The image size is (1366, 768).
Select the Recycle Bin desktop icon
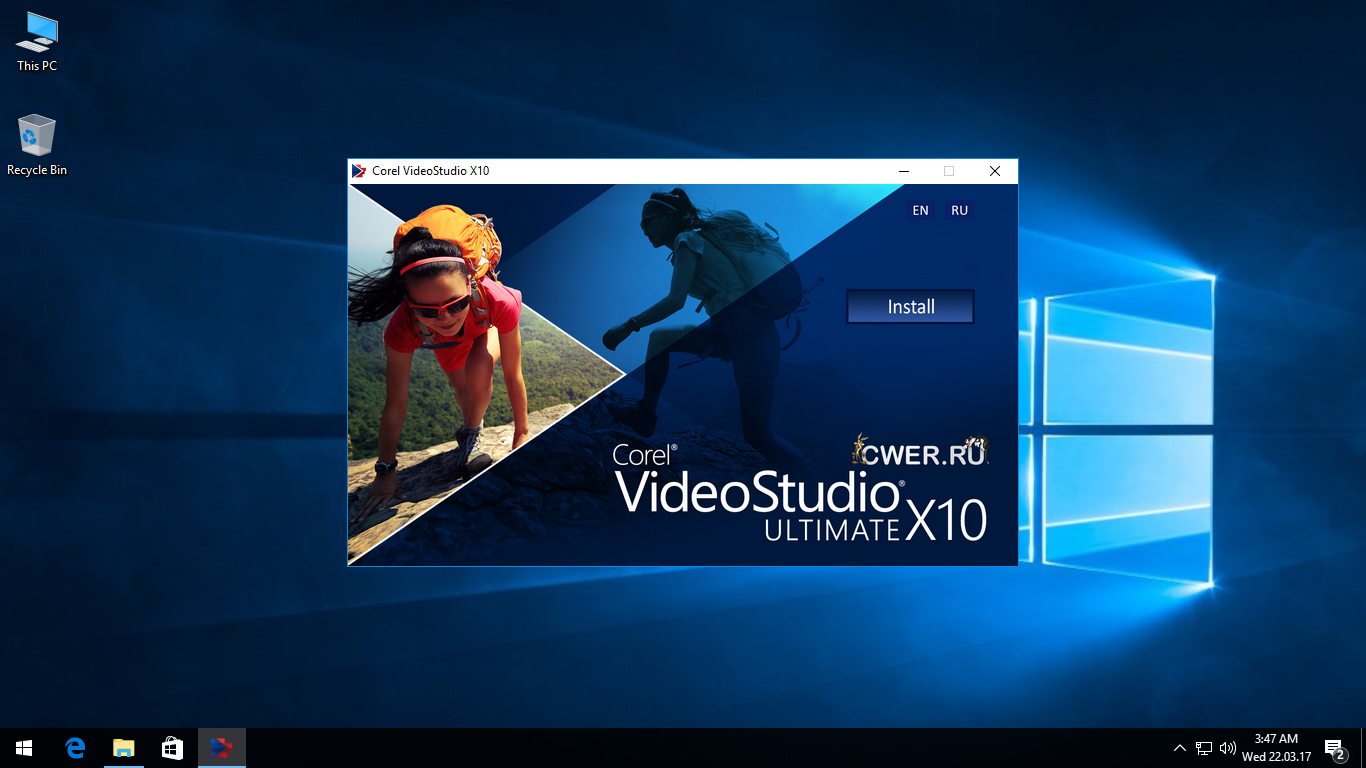pos(37,146)
